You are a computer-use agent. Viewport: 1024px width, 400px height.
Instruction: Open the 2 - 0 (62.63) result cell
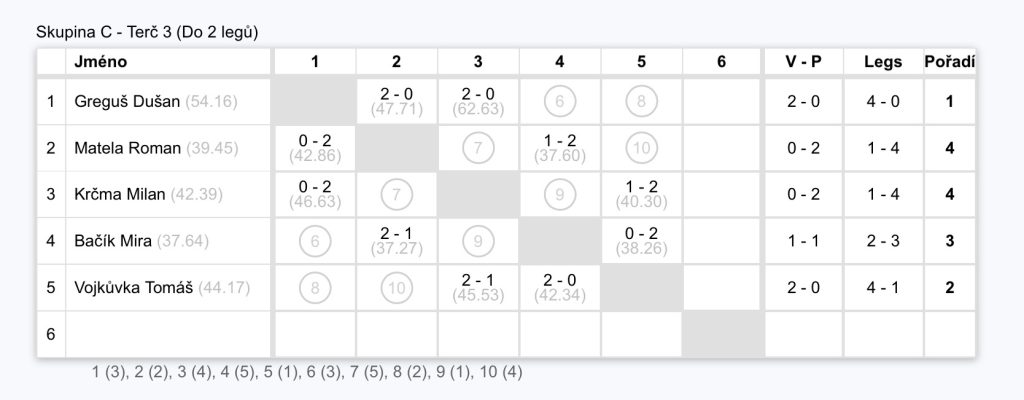coord(478,101)
